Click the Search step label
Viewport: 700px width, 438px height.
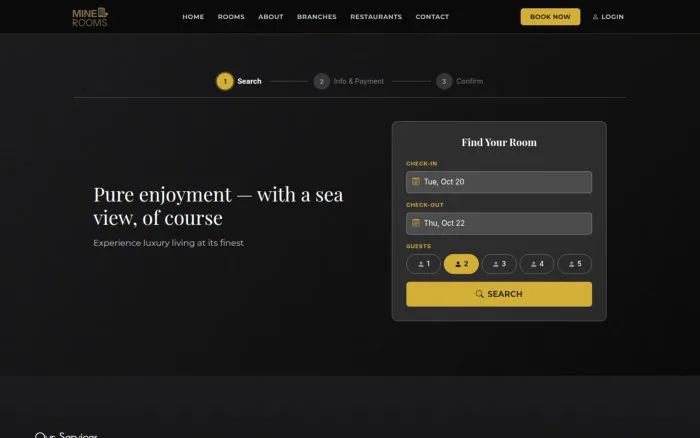[249, 81]
